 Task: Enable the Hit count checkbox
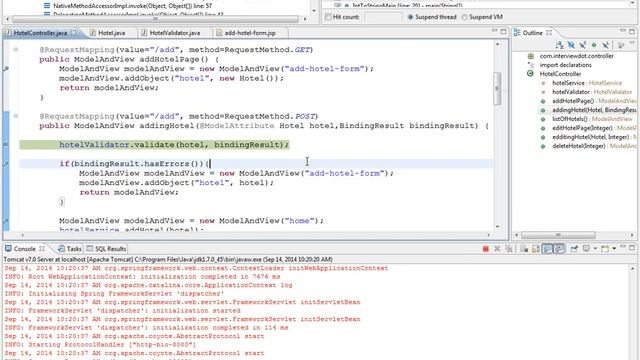point(328,17)
